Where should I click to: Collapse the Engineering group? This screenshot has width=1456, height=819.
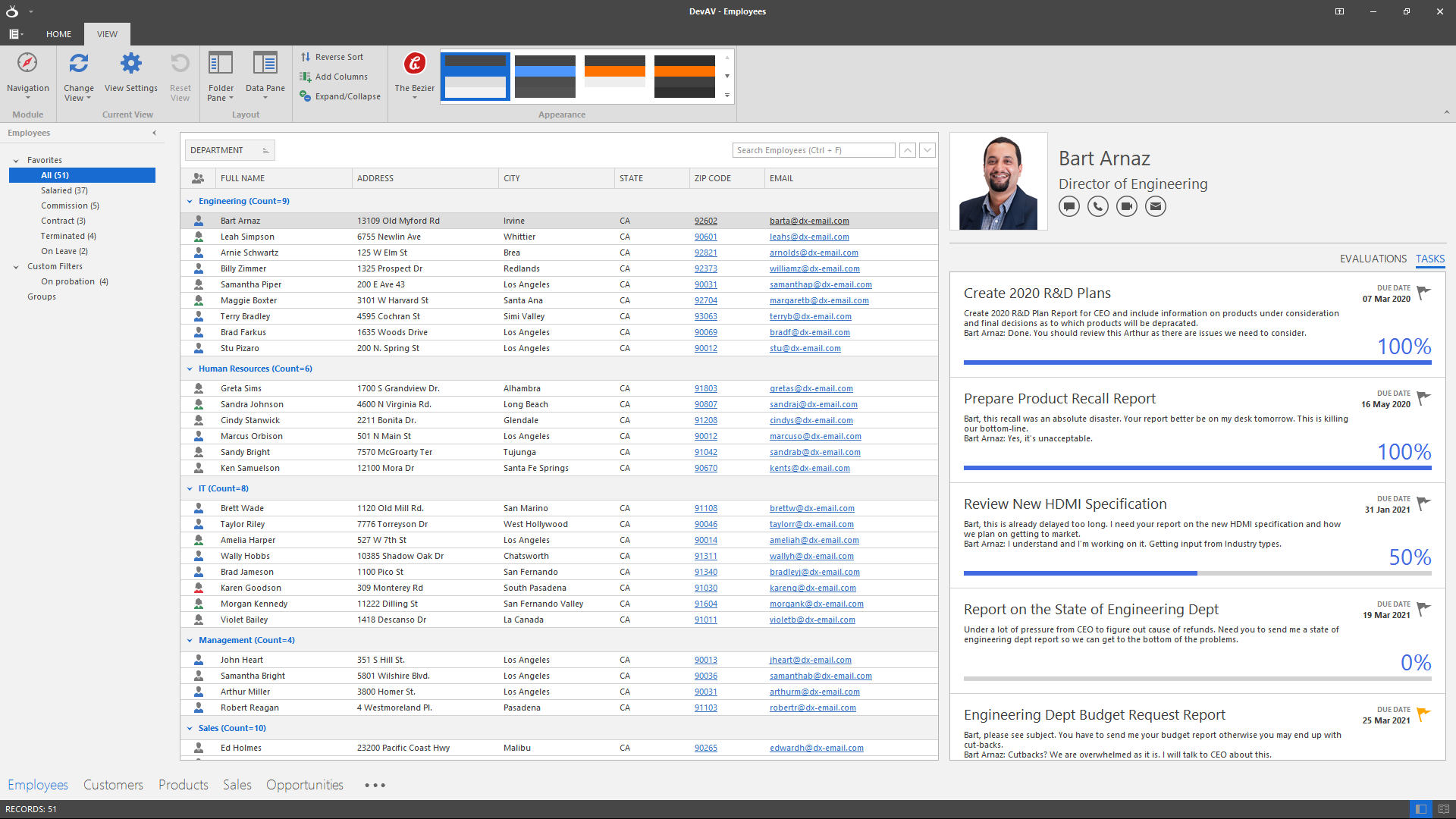(190, 202)
